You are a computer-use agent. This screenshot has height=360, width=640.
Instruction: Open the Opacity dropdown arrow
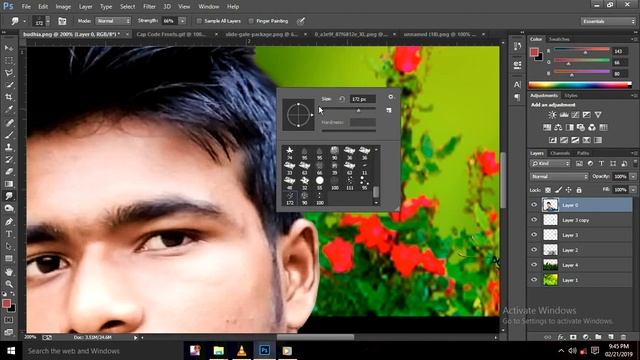633,176
